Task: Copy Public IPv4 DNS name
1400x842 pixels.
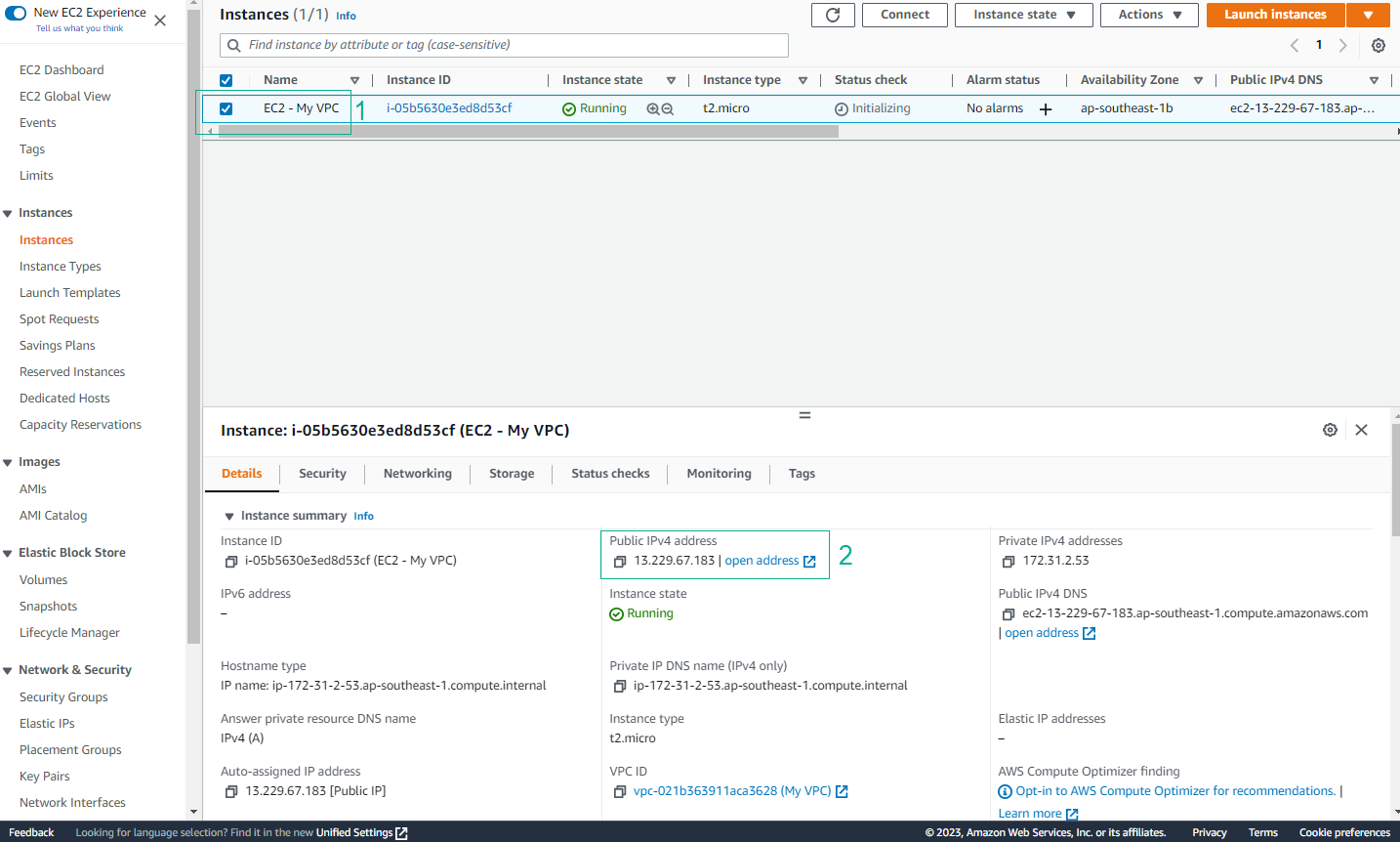Action: [1009, 614]
